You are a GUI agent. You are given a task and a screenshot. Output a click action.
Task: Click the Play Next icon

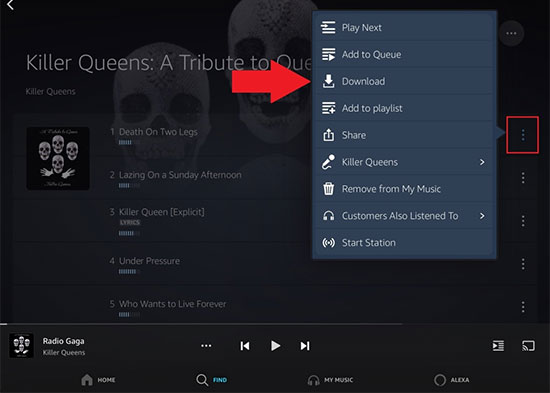tap(328, 27)
